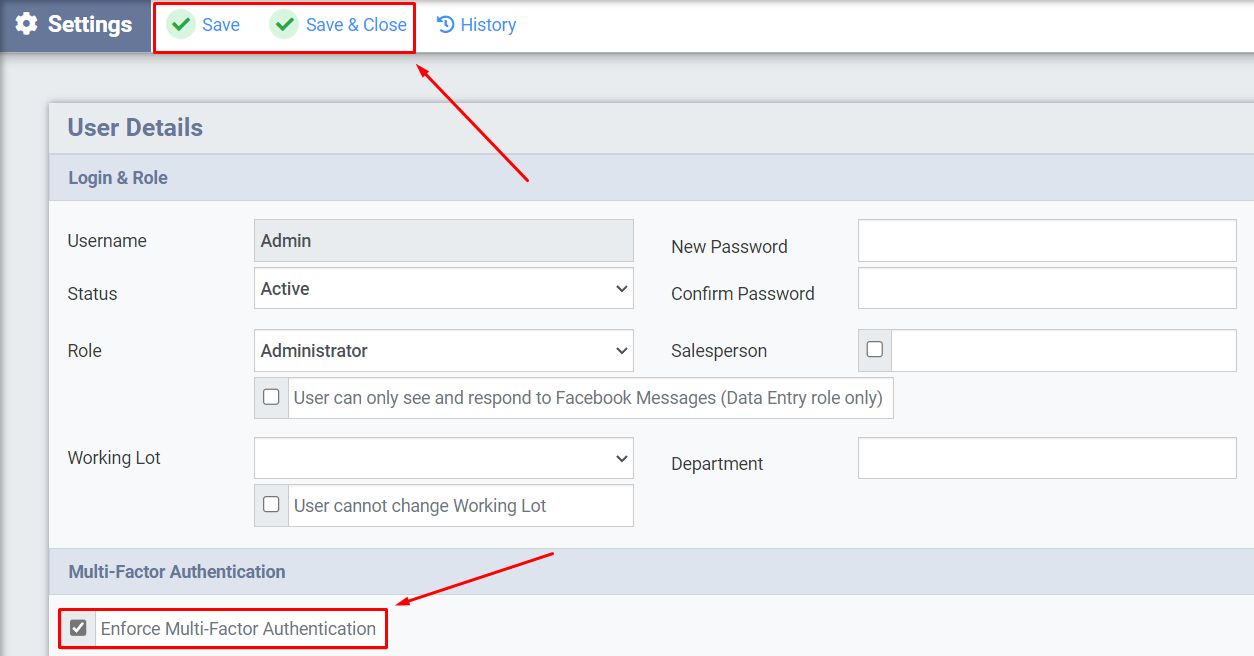Open the Working Lot dropdown

click(443, 458)
